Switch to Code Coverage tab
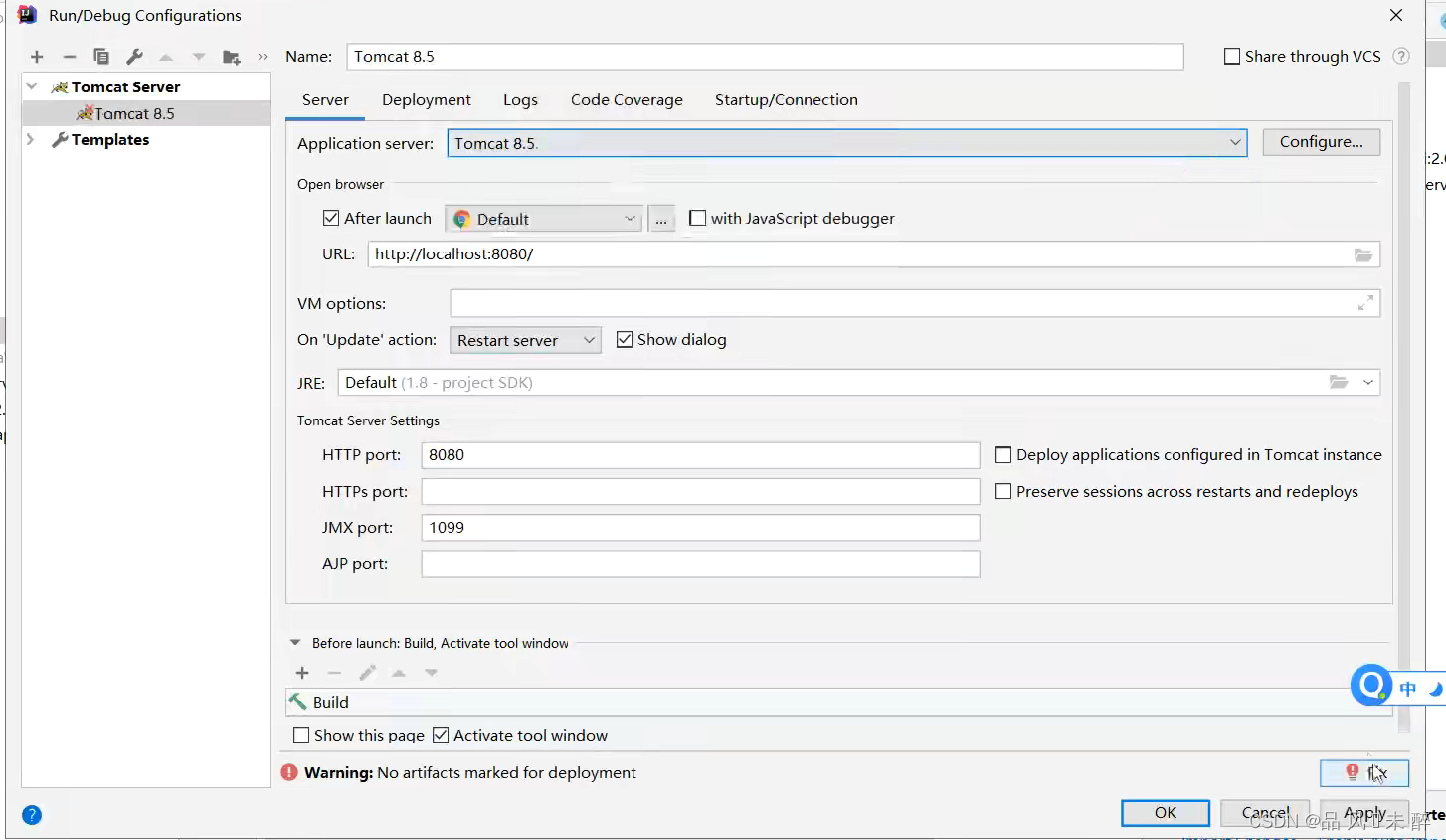The height and width of the screenshot is (840, 1446). [x=627, y=99]
